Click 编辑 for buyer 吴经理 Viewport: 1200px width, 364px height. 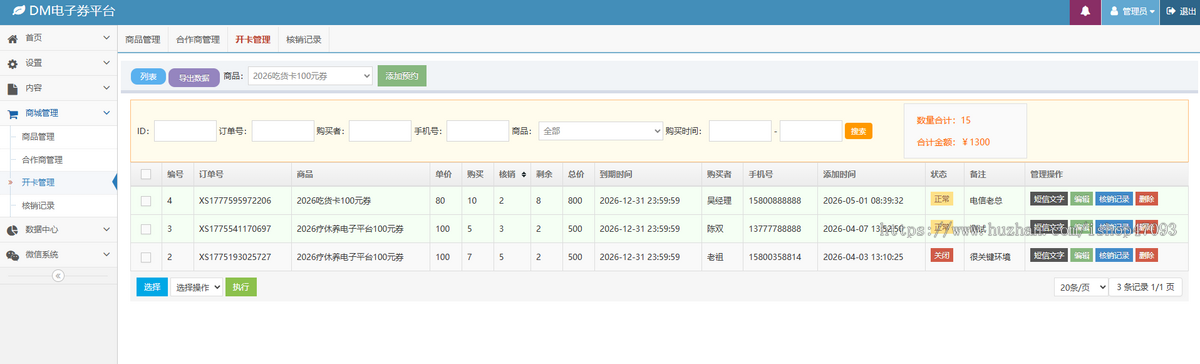click(x=1082, y=199)
